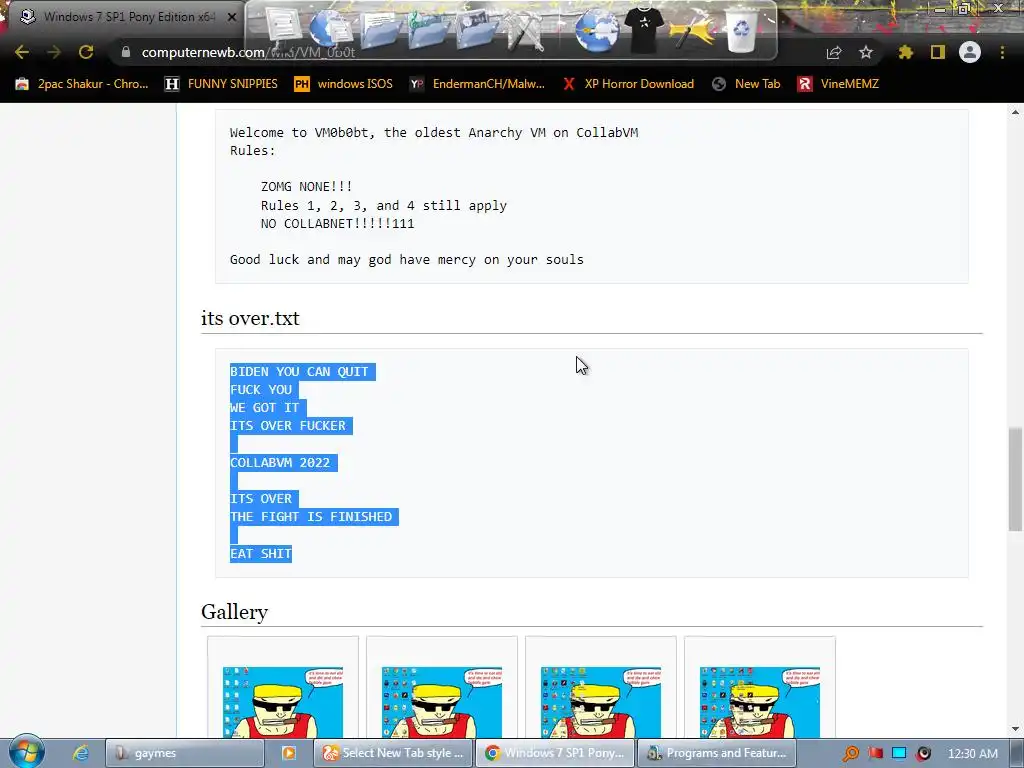
Task: Reload the current page
Action: point(86,52)
